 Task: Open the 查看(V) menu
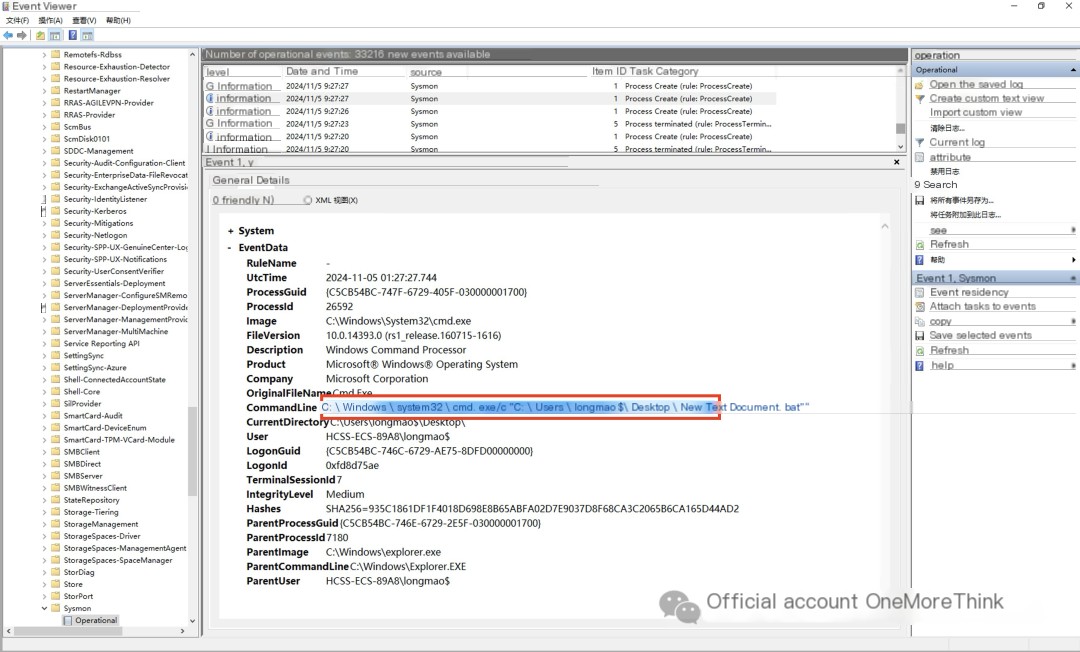tap(84, 21)
